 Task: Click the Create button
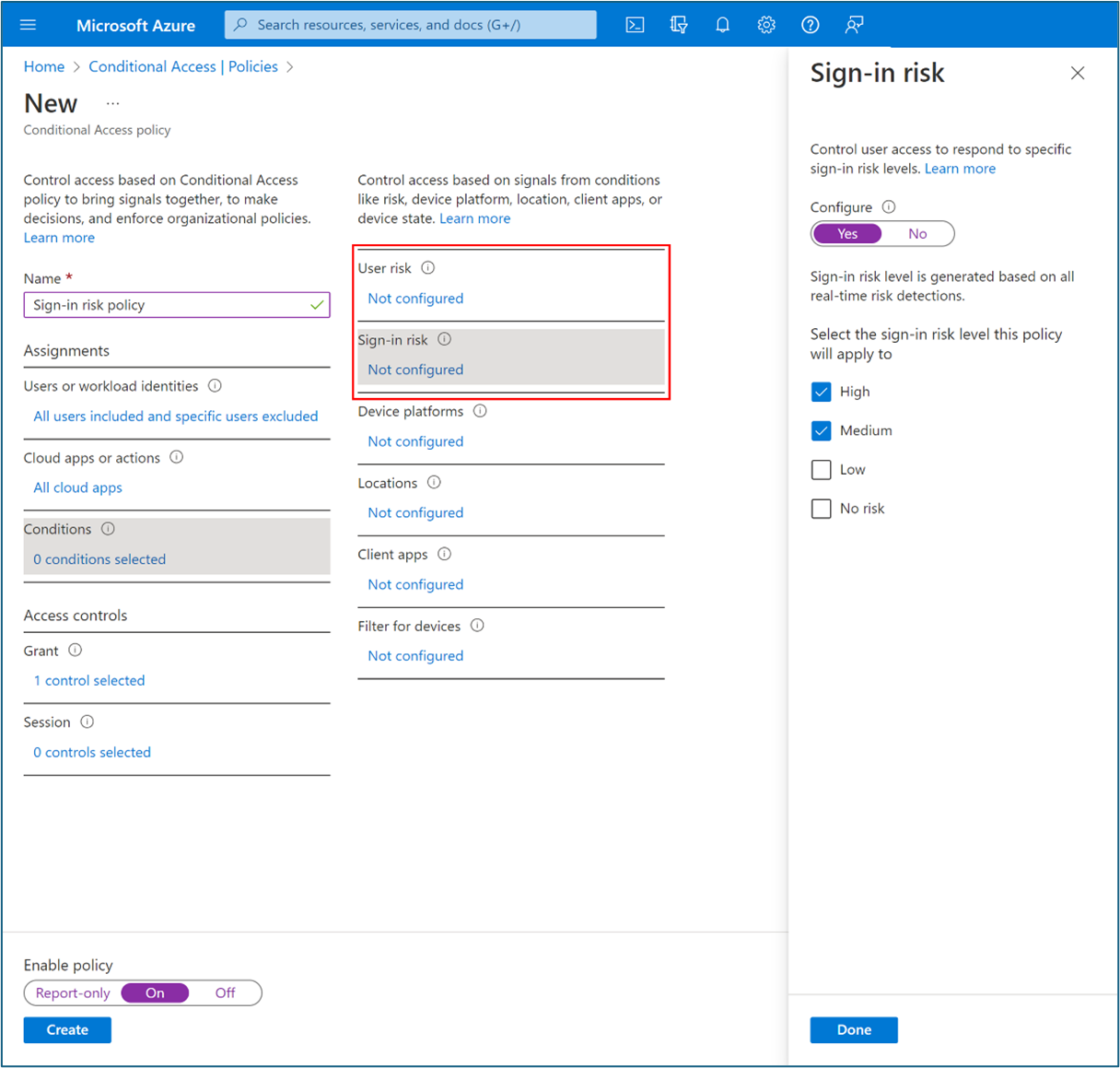67,1030
